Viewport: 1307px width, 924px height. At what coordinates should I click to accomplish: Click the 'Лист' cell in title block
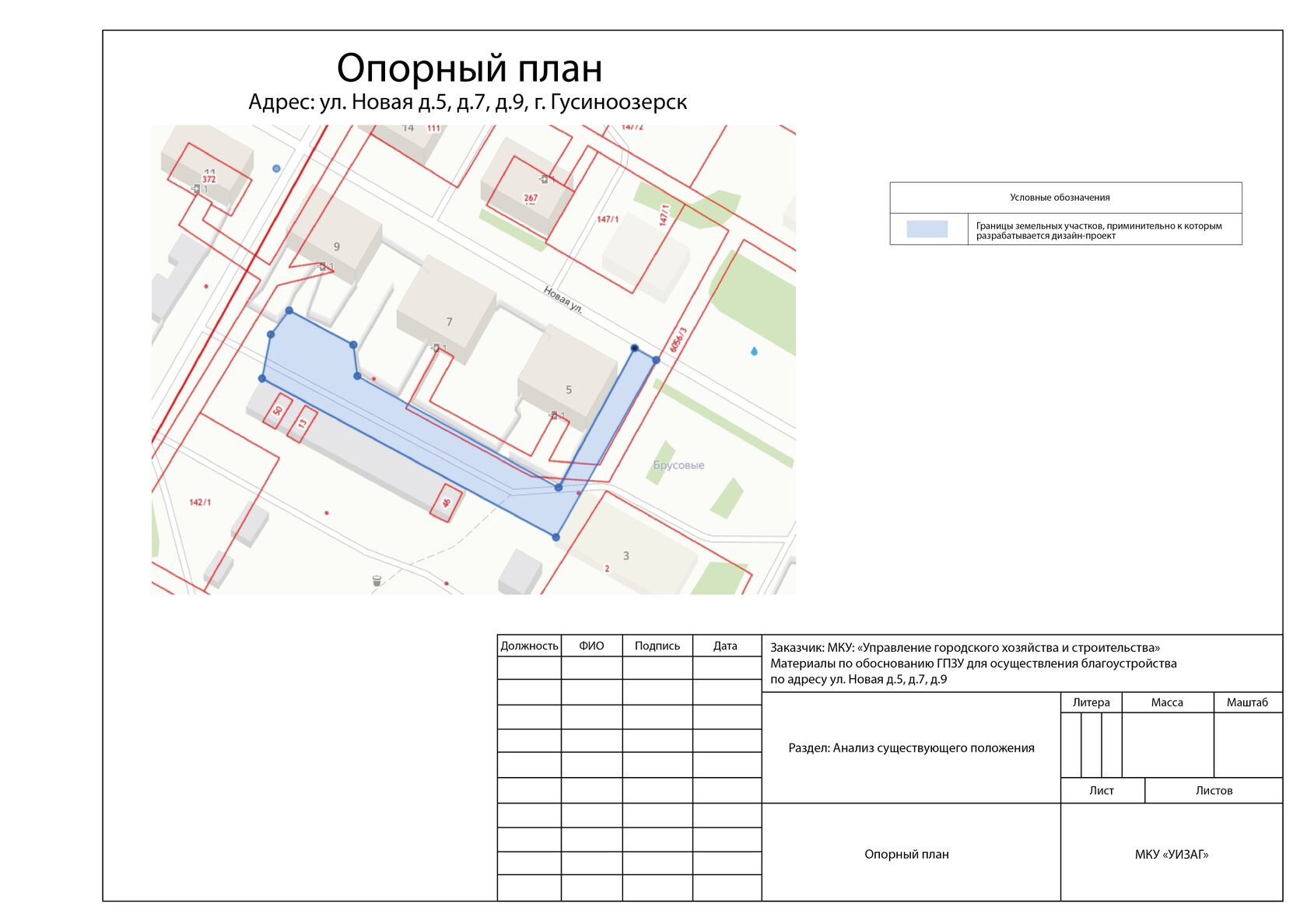(x=1102, y=791)
